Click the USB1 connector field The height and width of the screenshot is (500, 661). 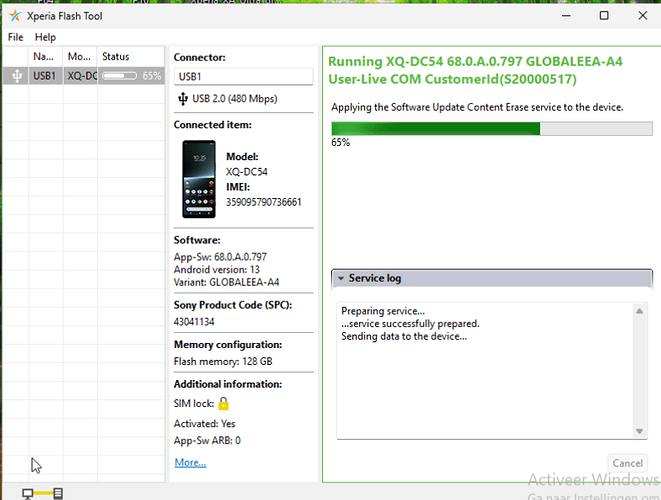coord(243,77)
